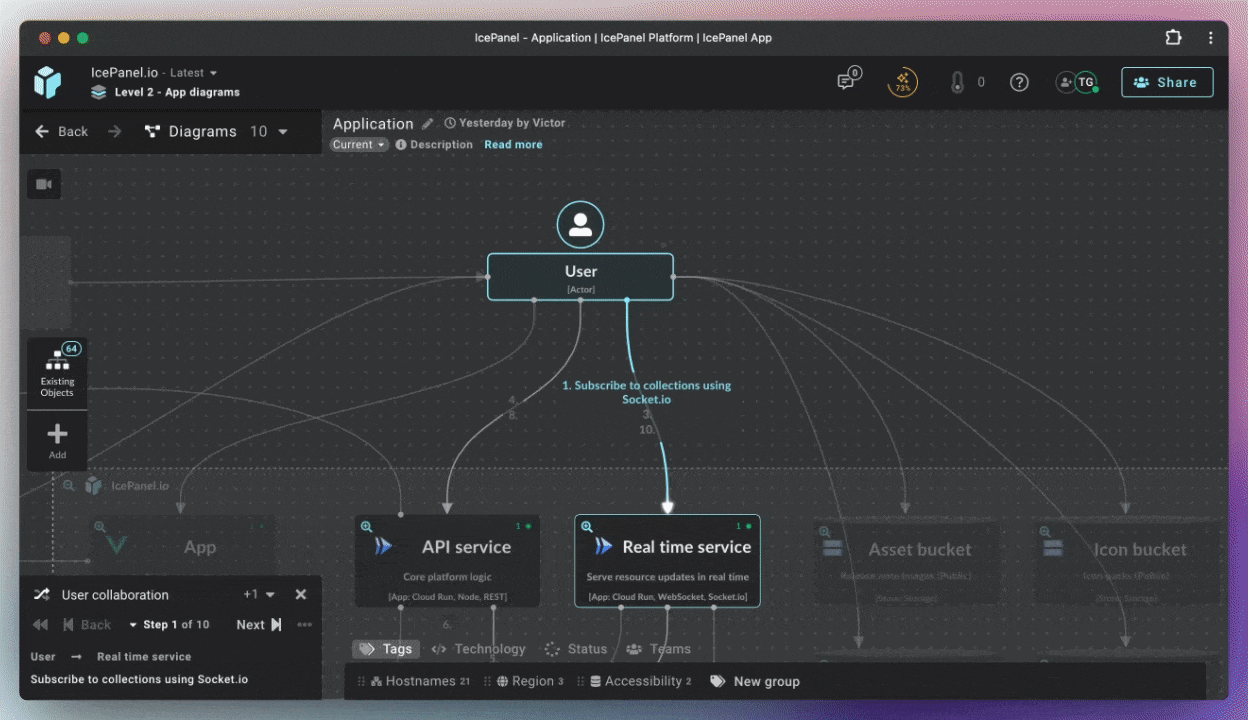Click the 73% score indicator icon
This screenshot has width=1248, height=720.
click(902, 82)
